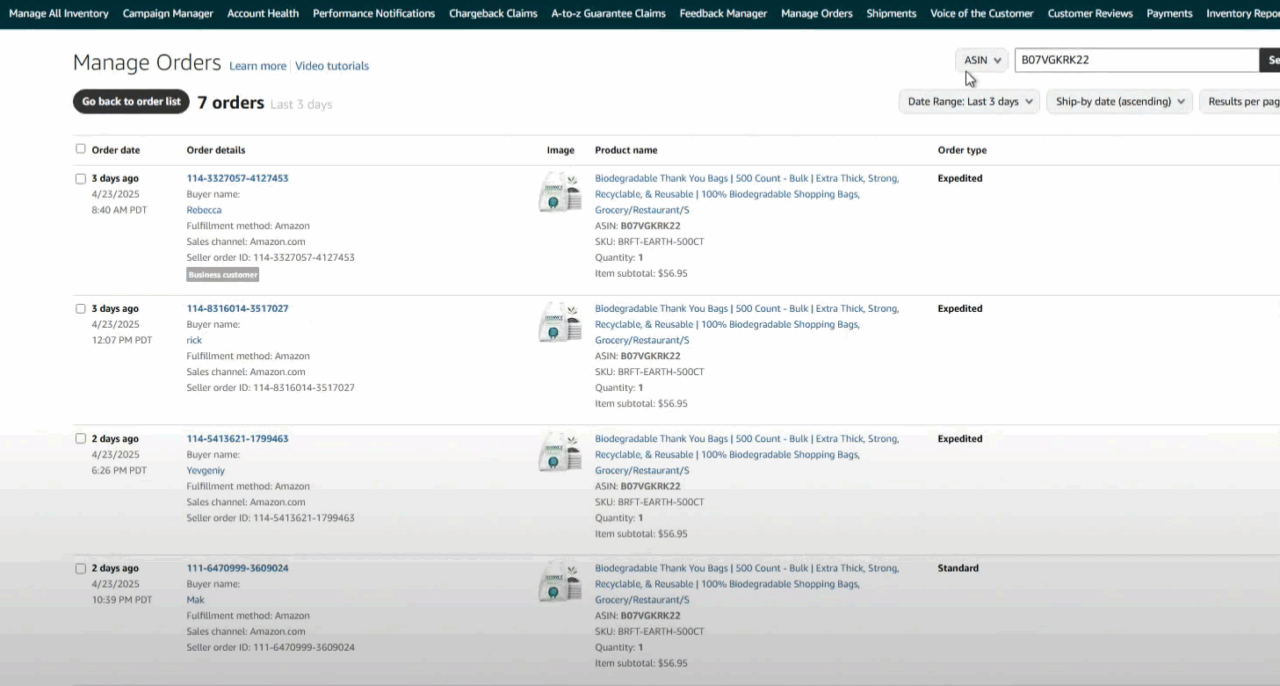Check order 114-8316014-3517027 checkbox
1280x686 pixels.
[x=81, y=309]
